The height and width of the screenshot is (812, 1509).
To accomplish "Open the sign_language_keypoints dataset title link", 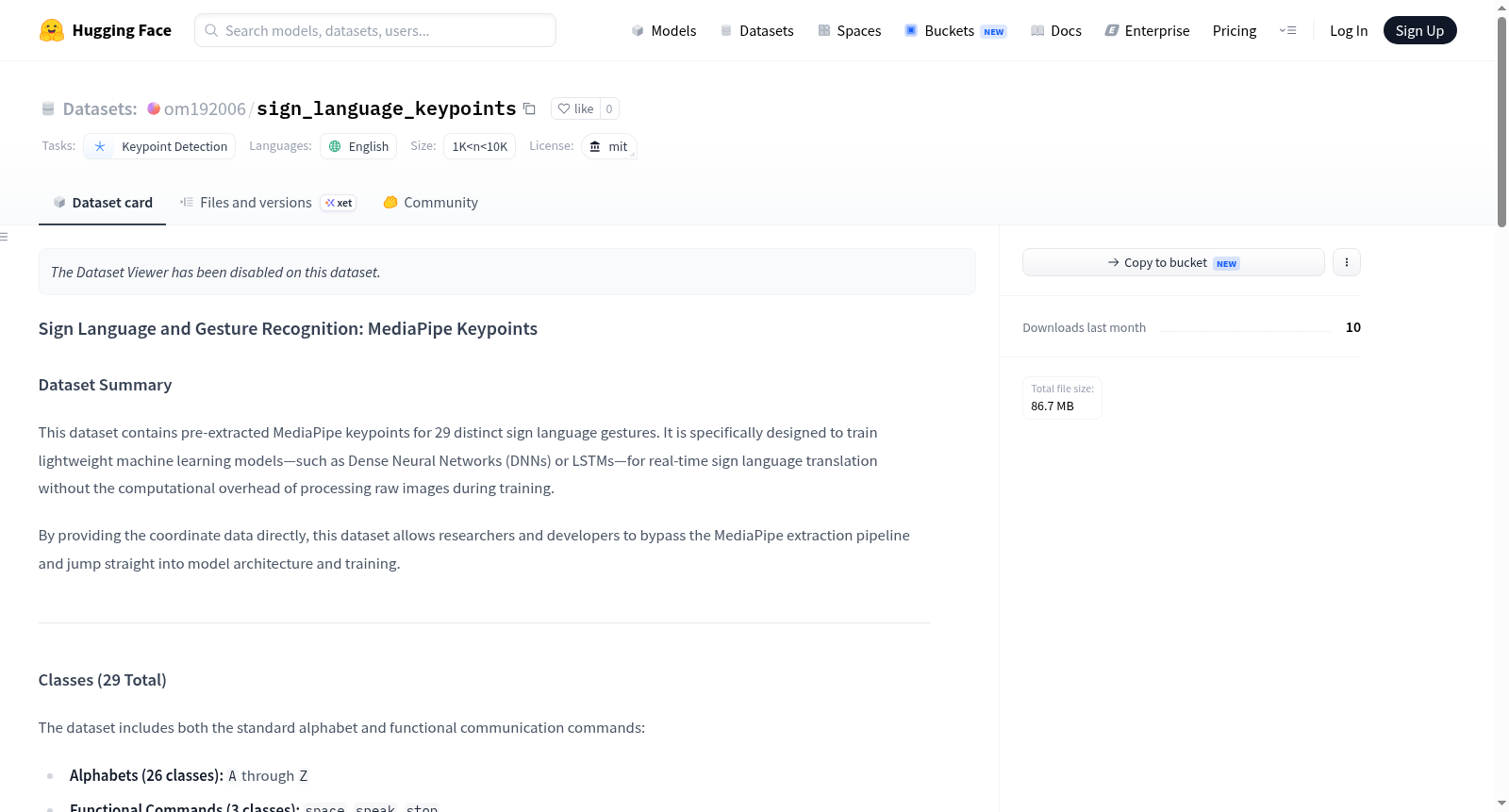I will 387,108.
